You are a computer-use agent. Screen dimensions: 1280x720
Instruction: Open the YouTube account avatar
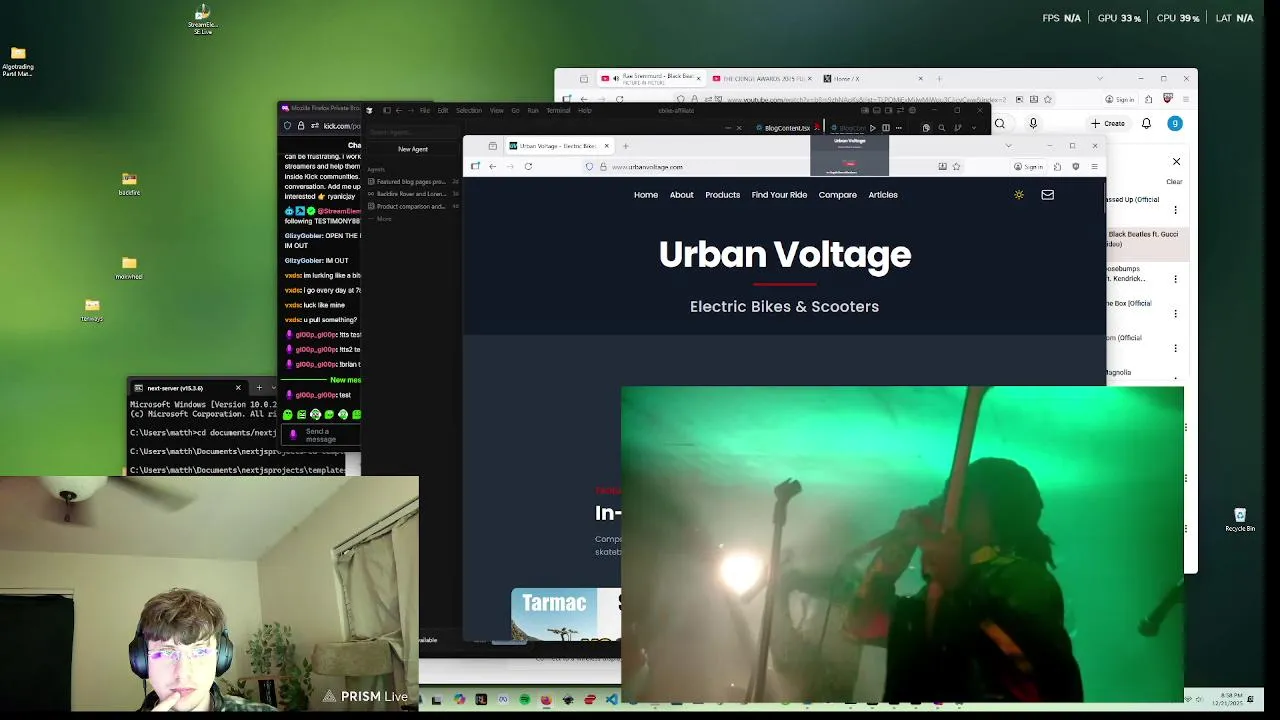coord(1175,123)
